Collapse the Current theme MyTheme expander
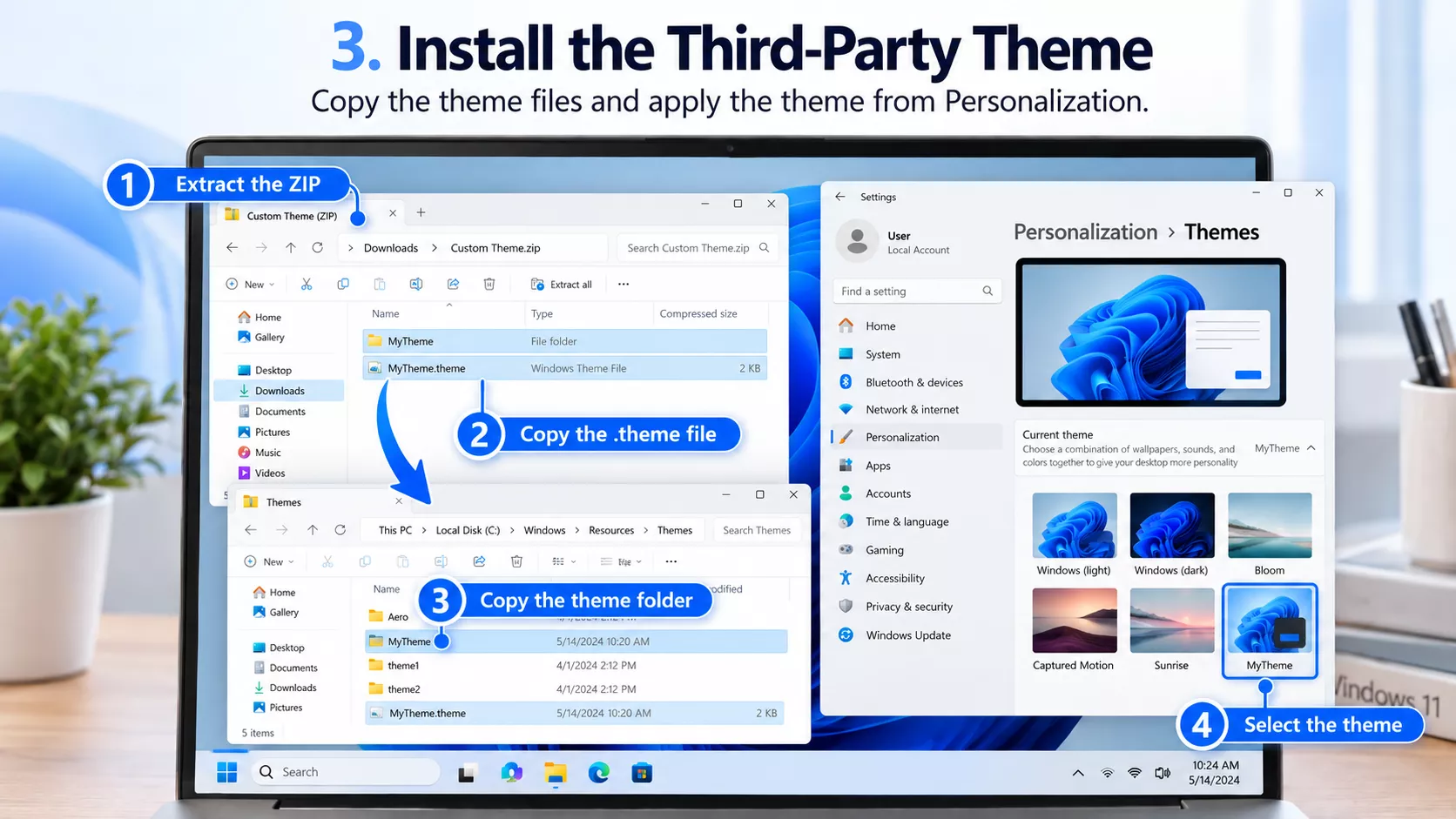The height and width of the screenshot is (819, 1456). [1311, 448]
